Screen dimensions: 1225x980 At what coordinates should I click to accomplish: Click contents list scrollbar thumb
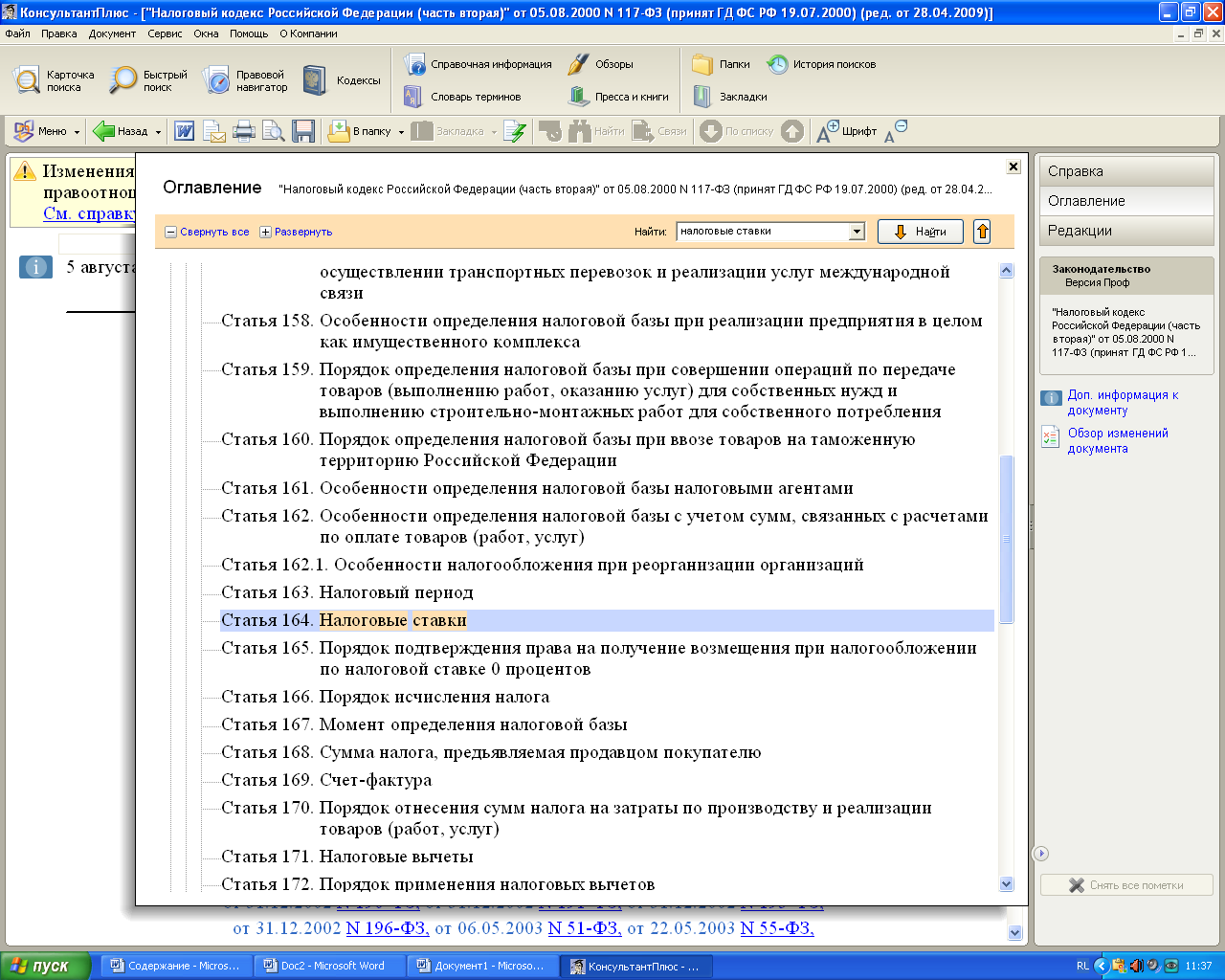click(x=1006, y=540)
